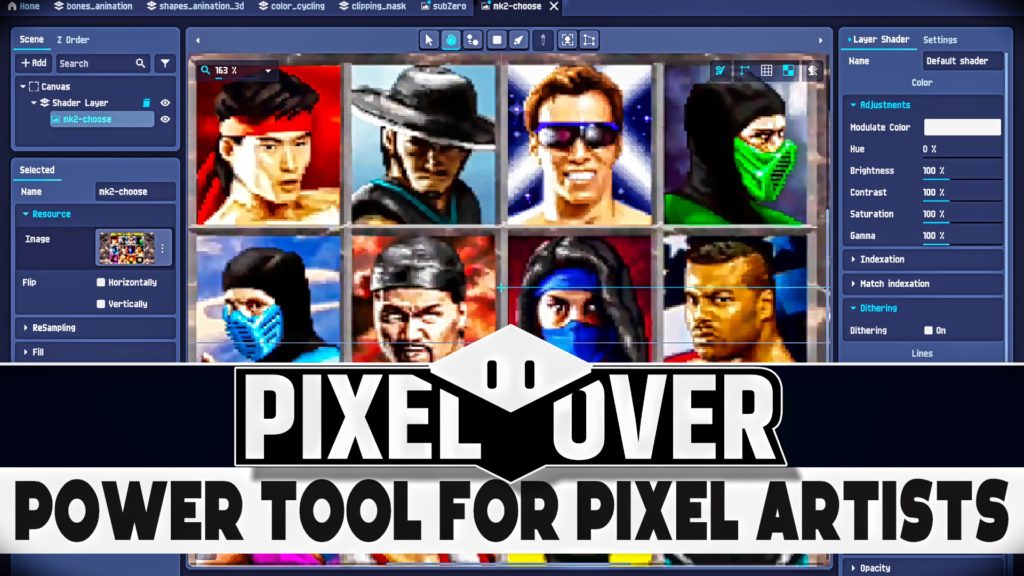
Task: Toggle the checkerboard background icon
Action: click(x=789, y=71)
